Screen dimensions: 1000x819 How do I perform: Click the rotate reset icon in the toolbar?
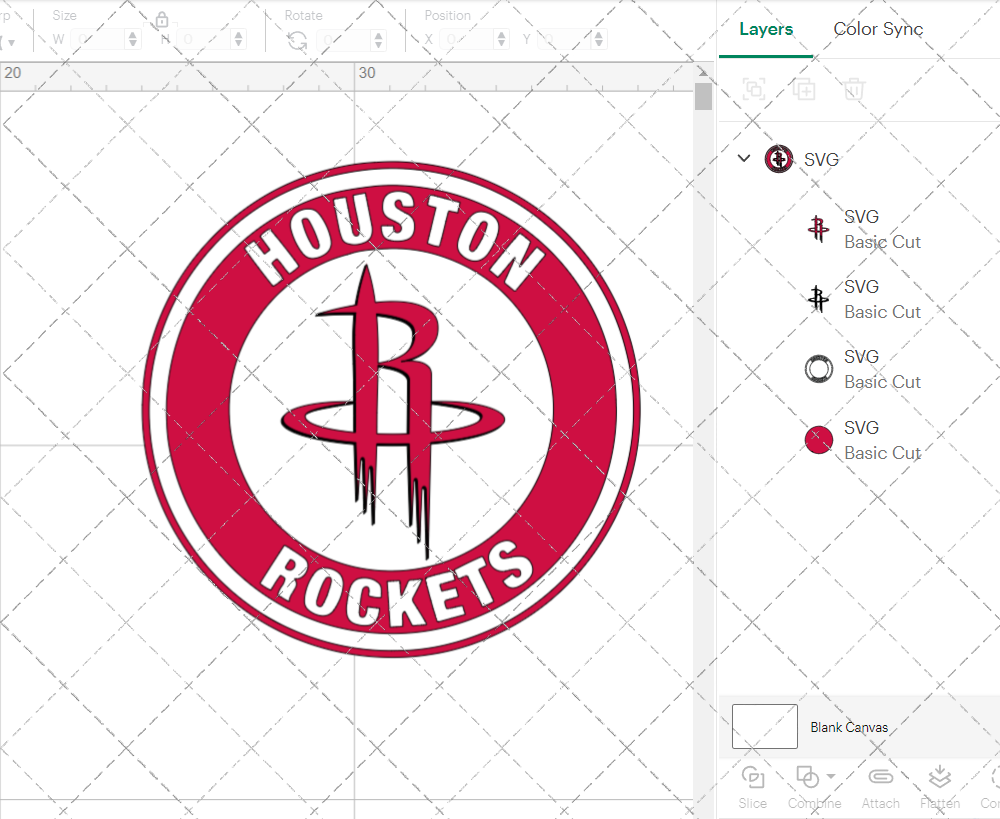297,39
